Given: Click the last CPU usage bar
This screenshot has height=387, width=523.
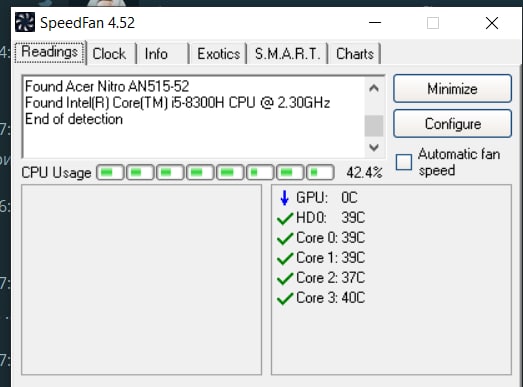Looking at the screenshot, I should 320,172.
